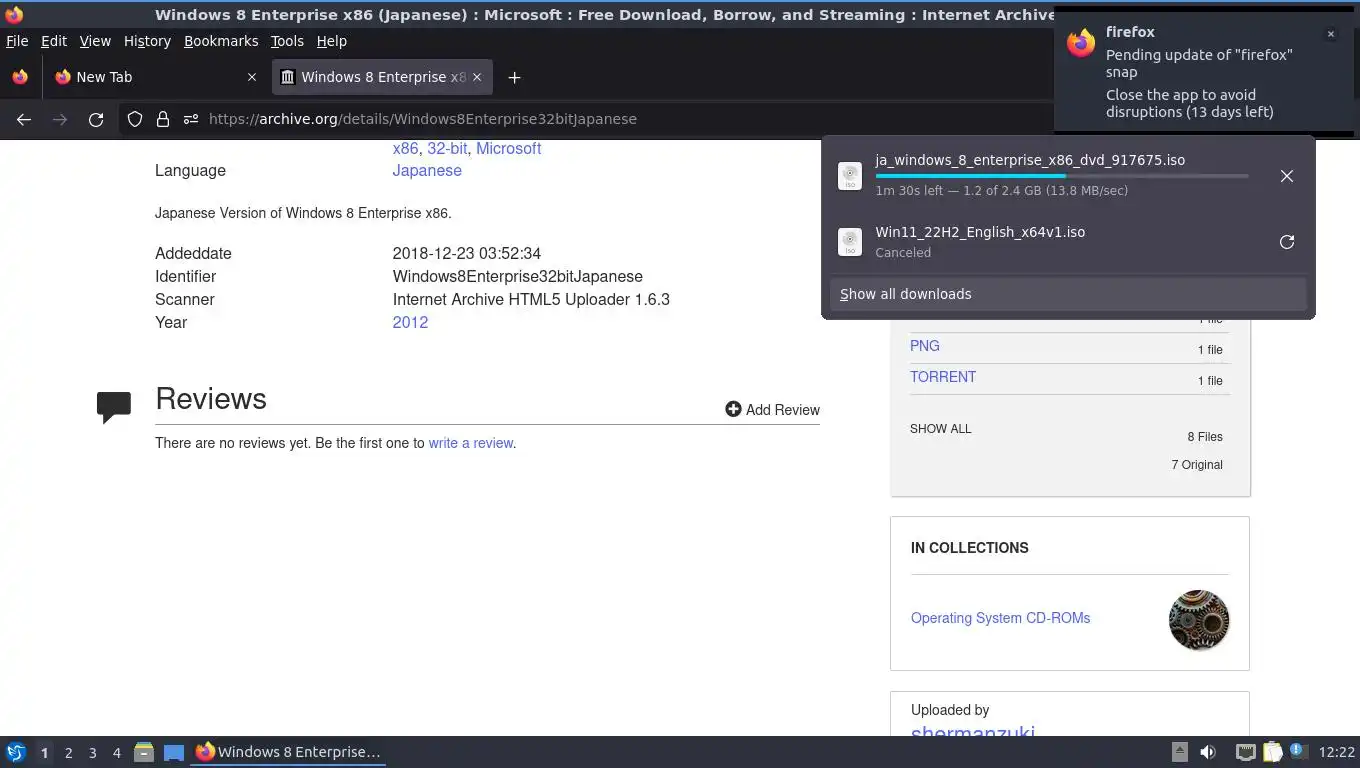Click the Win11_22H2 ISO file icon

click(850, 242)
